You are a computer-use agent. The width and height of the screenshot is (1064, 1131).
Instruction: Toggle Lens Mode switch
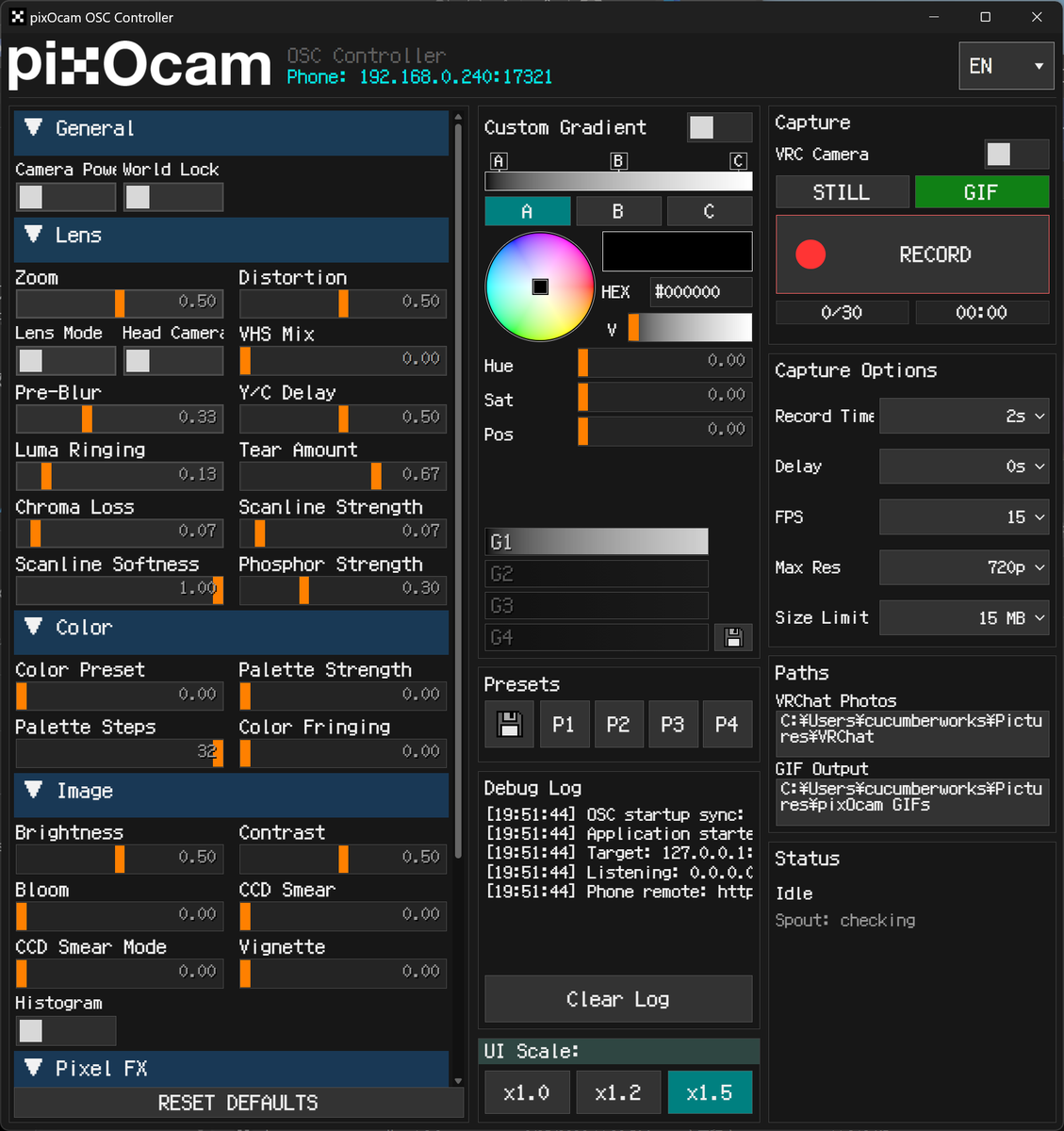65,361
